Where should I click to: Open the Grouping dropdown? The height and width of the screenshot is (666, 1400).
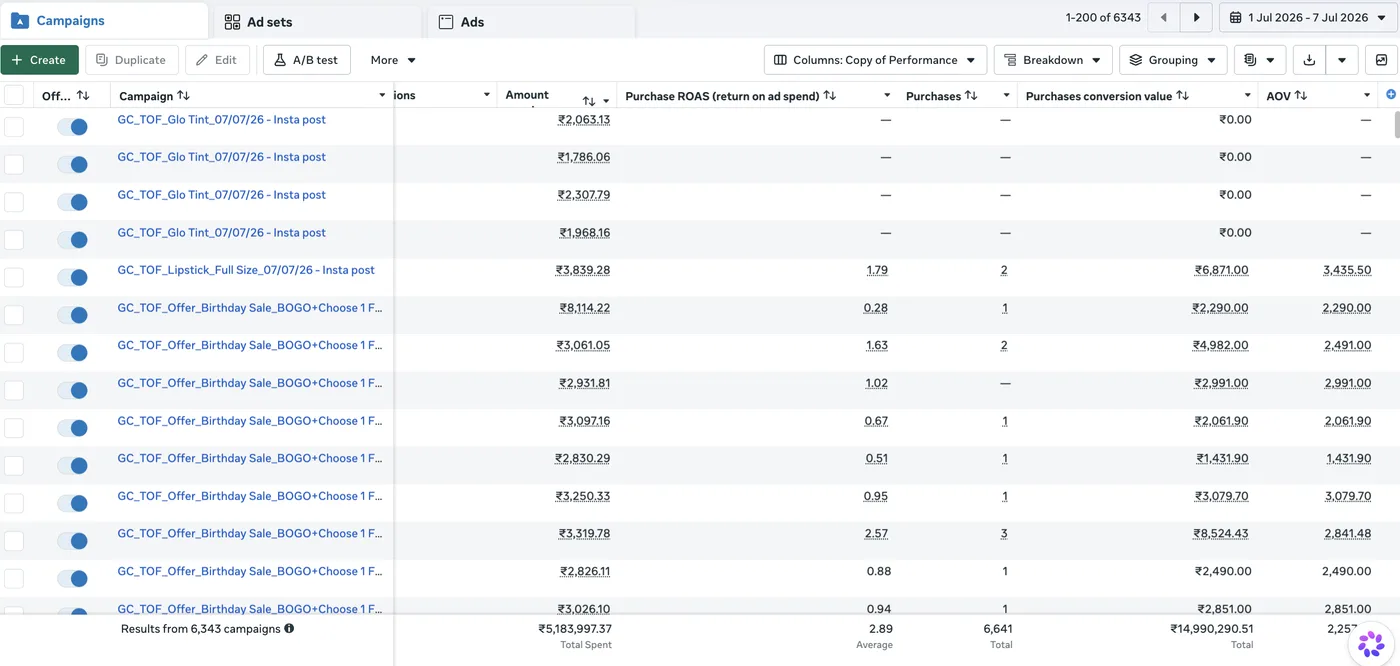coord(1173,60)
